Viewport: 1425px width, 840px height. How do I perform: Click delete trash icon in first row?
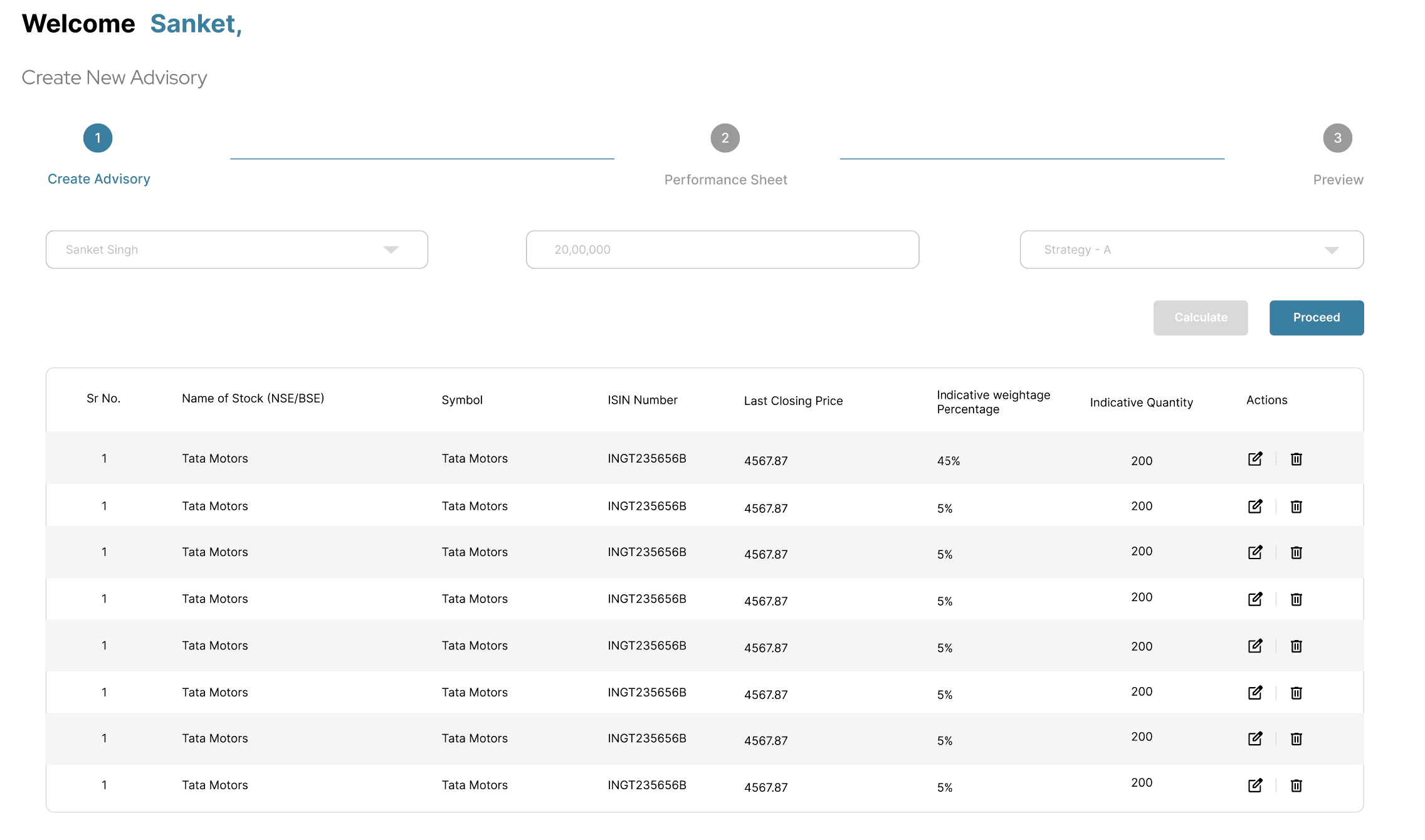(x=1296, y=459)
